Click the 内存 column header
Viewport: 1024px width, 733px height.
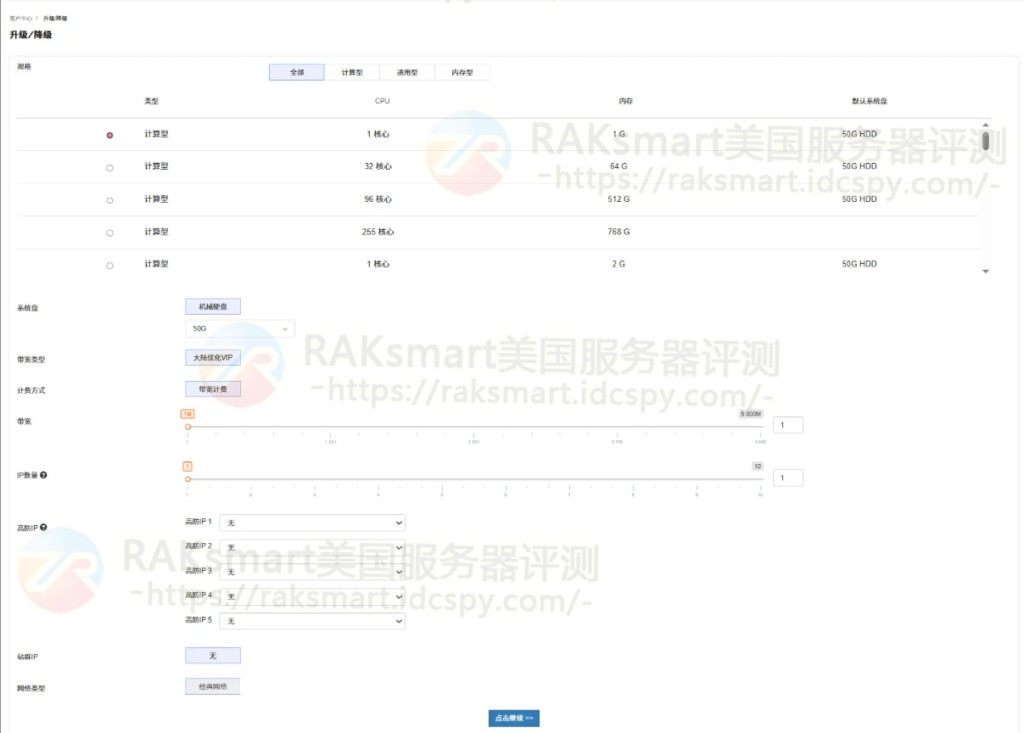click(626, 101)
